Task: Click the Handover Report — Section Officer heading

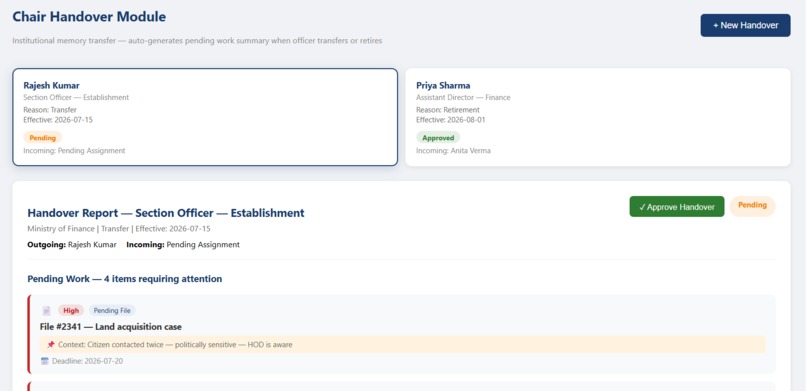Action: pos(166,213)
